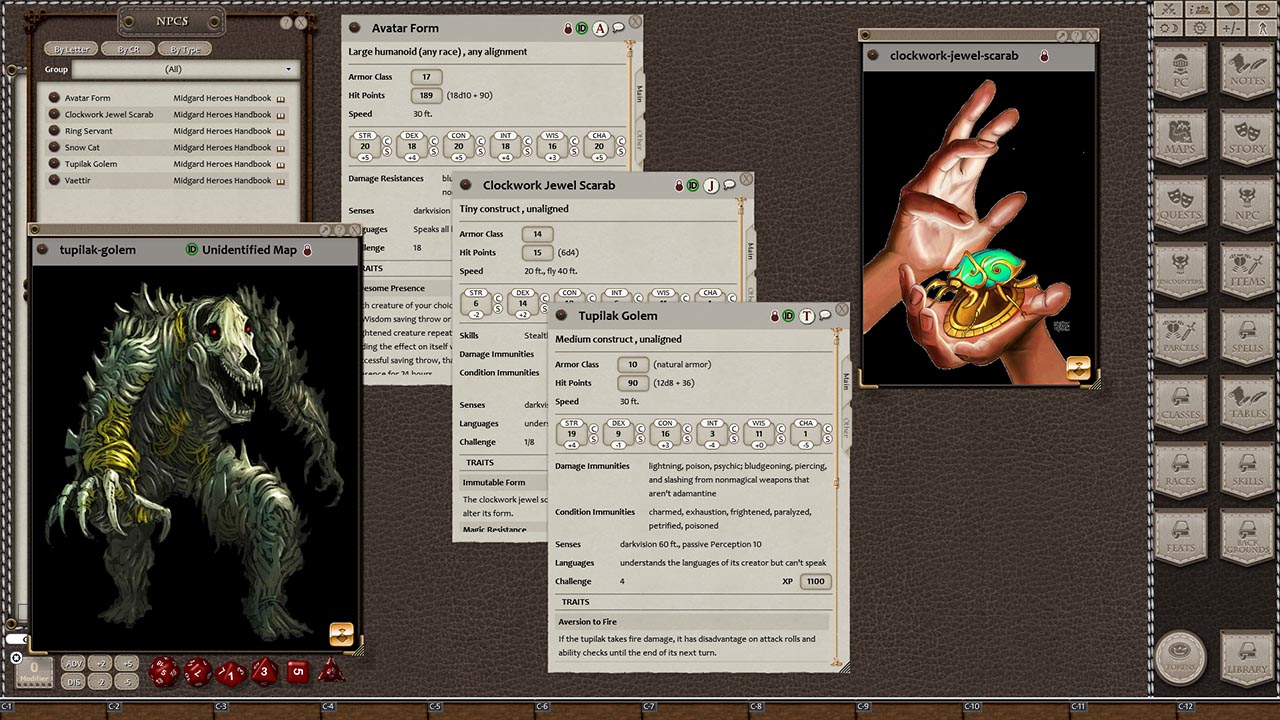Toggle the lock on the Tupilak Golem sheet

[773, 315]
